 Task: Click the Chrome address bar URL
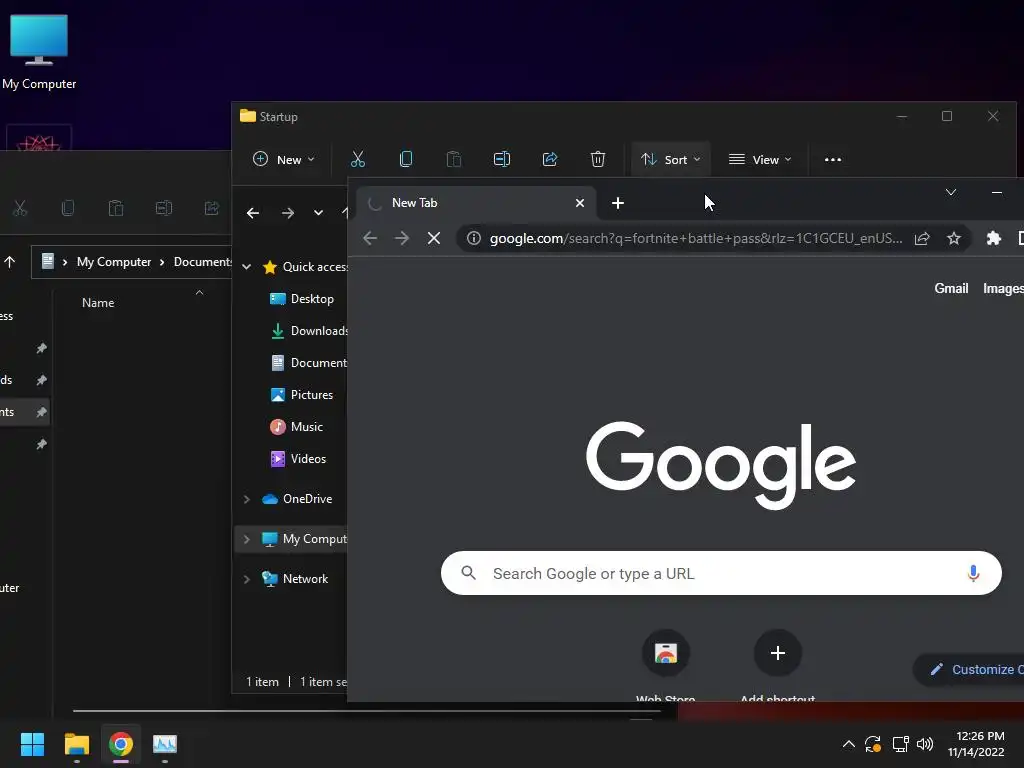[x=696, y=238]
